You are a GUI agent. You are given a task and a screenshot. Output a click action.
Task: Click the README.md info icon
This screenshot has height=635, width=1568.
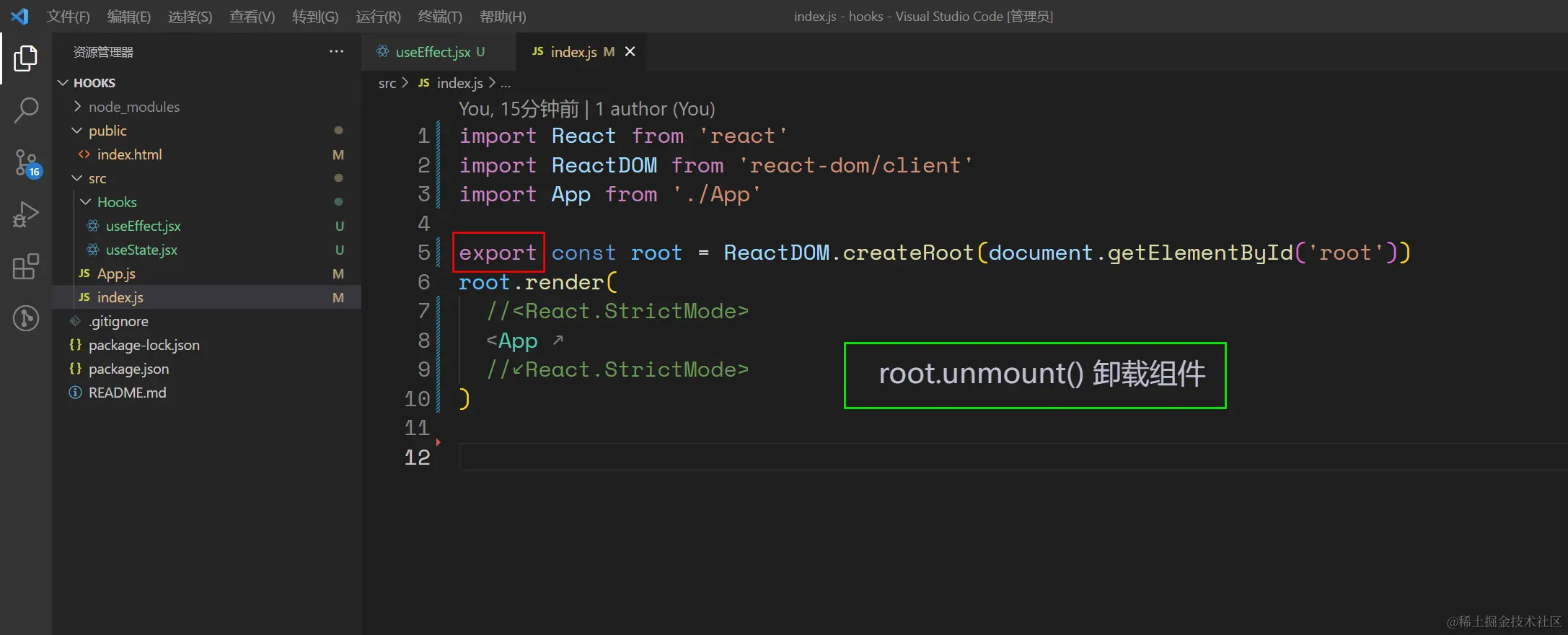tap(75, 393)
